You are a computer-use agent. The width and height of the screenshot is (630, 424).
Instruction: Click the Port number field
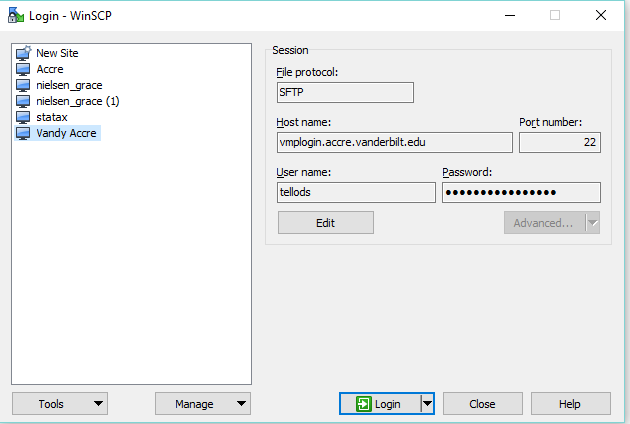559,143
